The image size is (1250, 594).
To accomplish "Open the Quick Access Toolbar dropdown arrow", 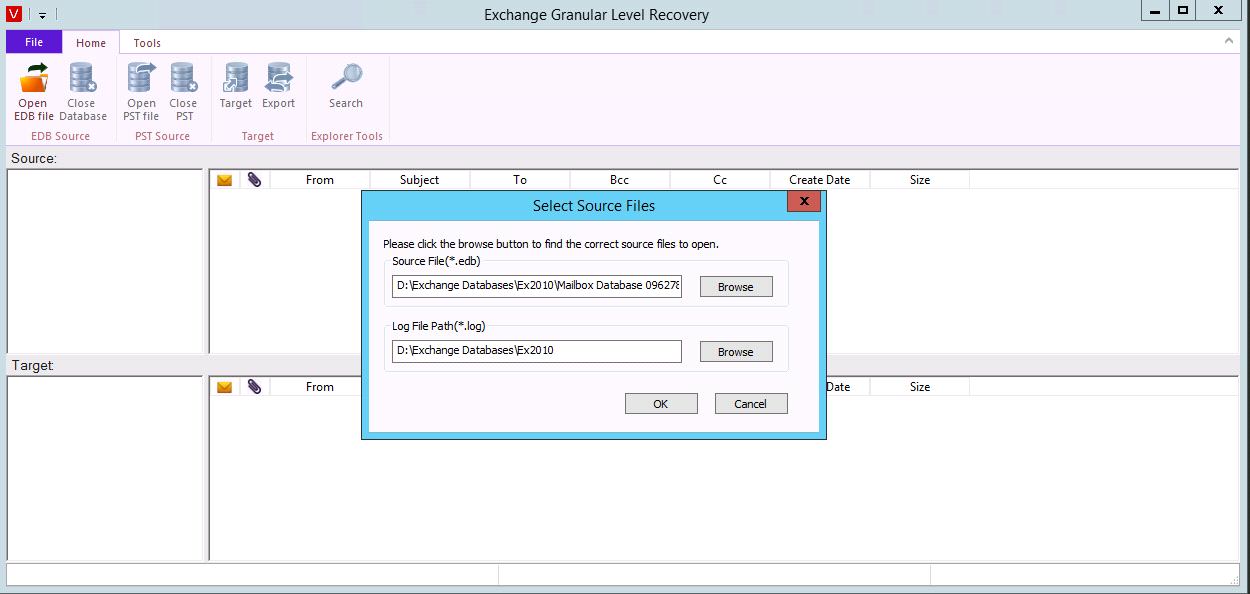I will (x=43, y=15).
